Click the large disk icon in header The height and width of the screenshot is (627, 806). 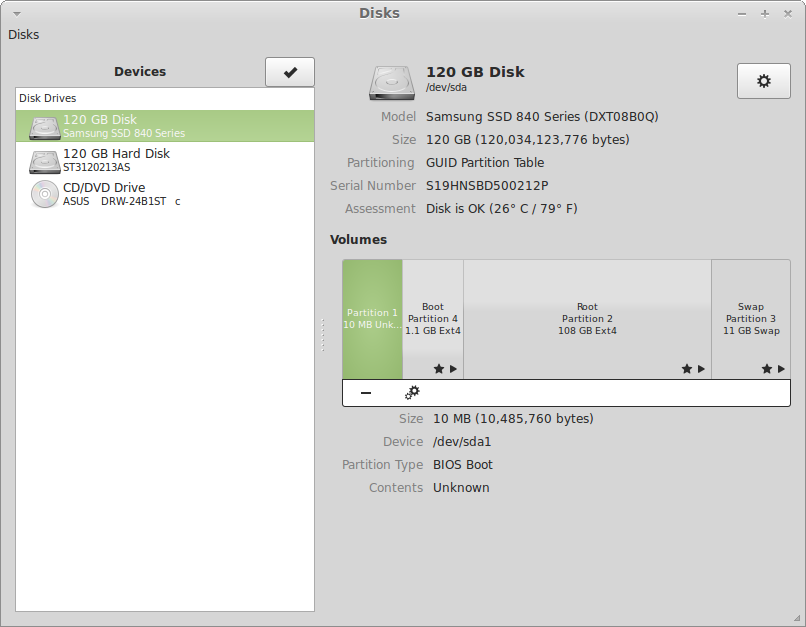click(392, 82)
